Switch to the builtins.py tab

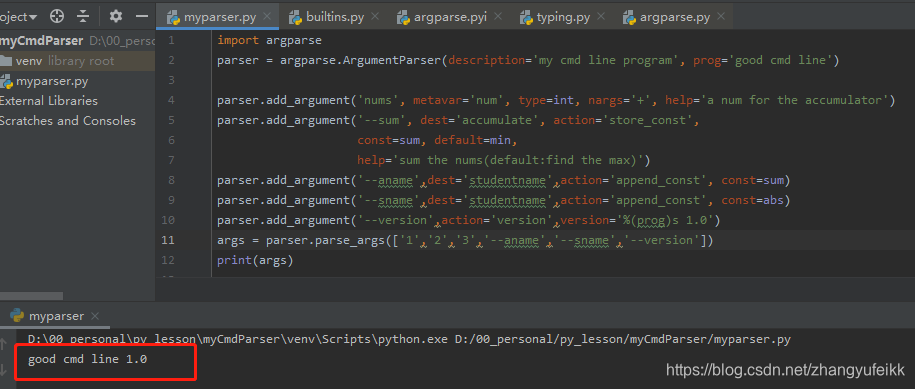coord(335,17)
